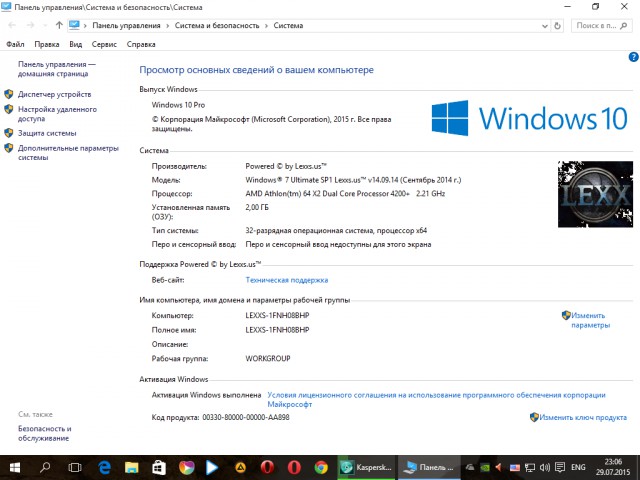Select Панель управления breadcrumb segment
640x480 pixels.
pos(126,25)
